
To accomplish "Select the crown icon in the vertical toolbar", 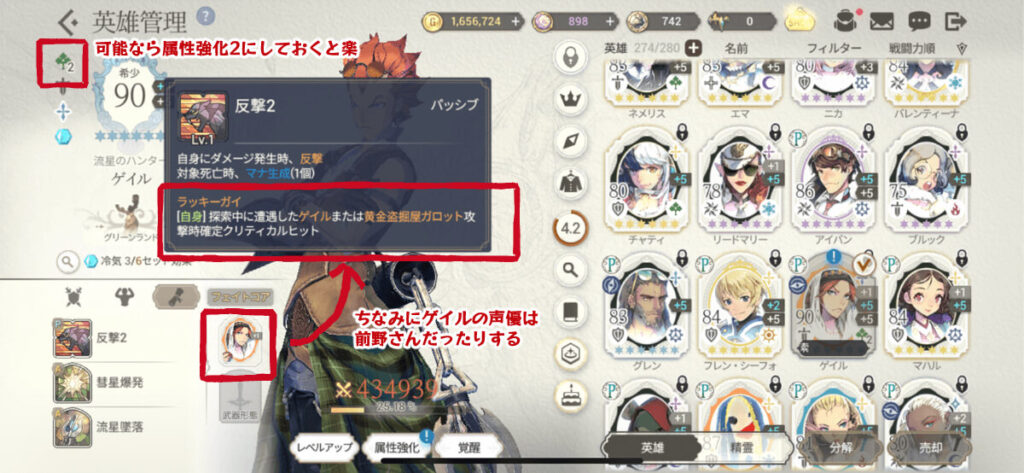I will (571, 99).
